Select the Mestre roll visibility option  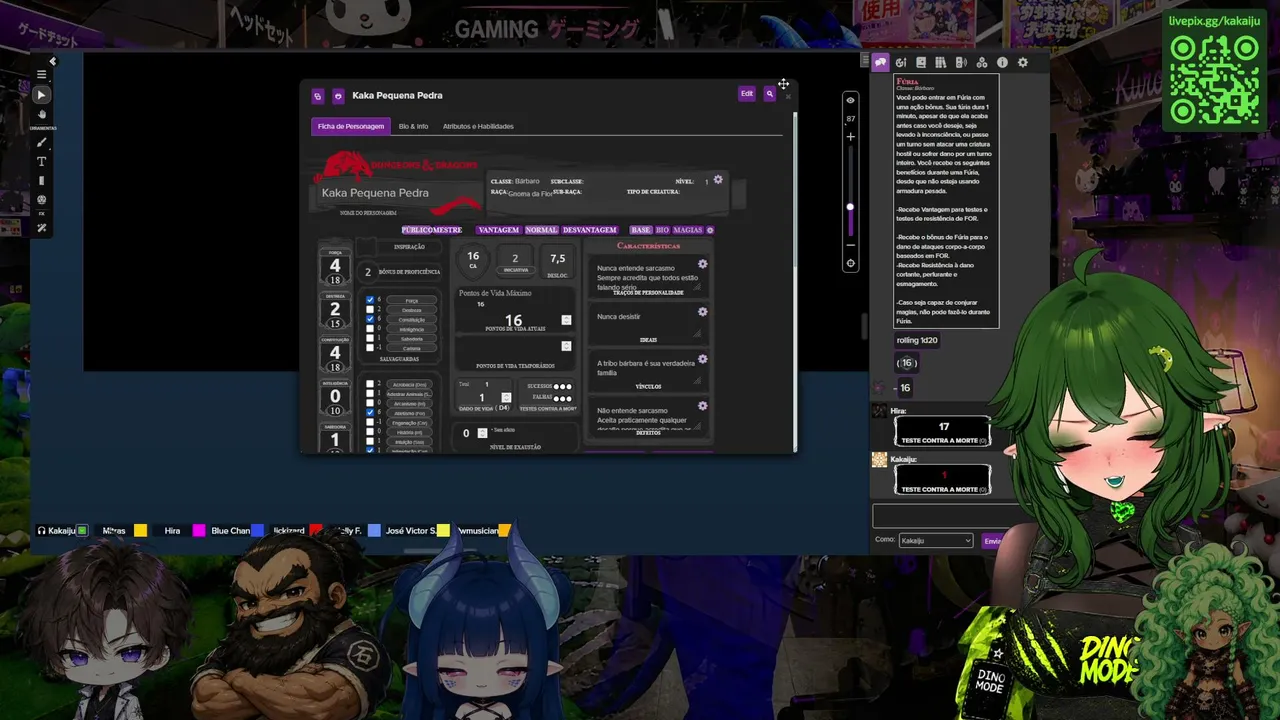447,230
